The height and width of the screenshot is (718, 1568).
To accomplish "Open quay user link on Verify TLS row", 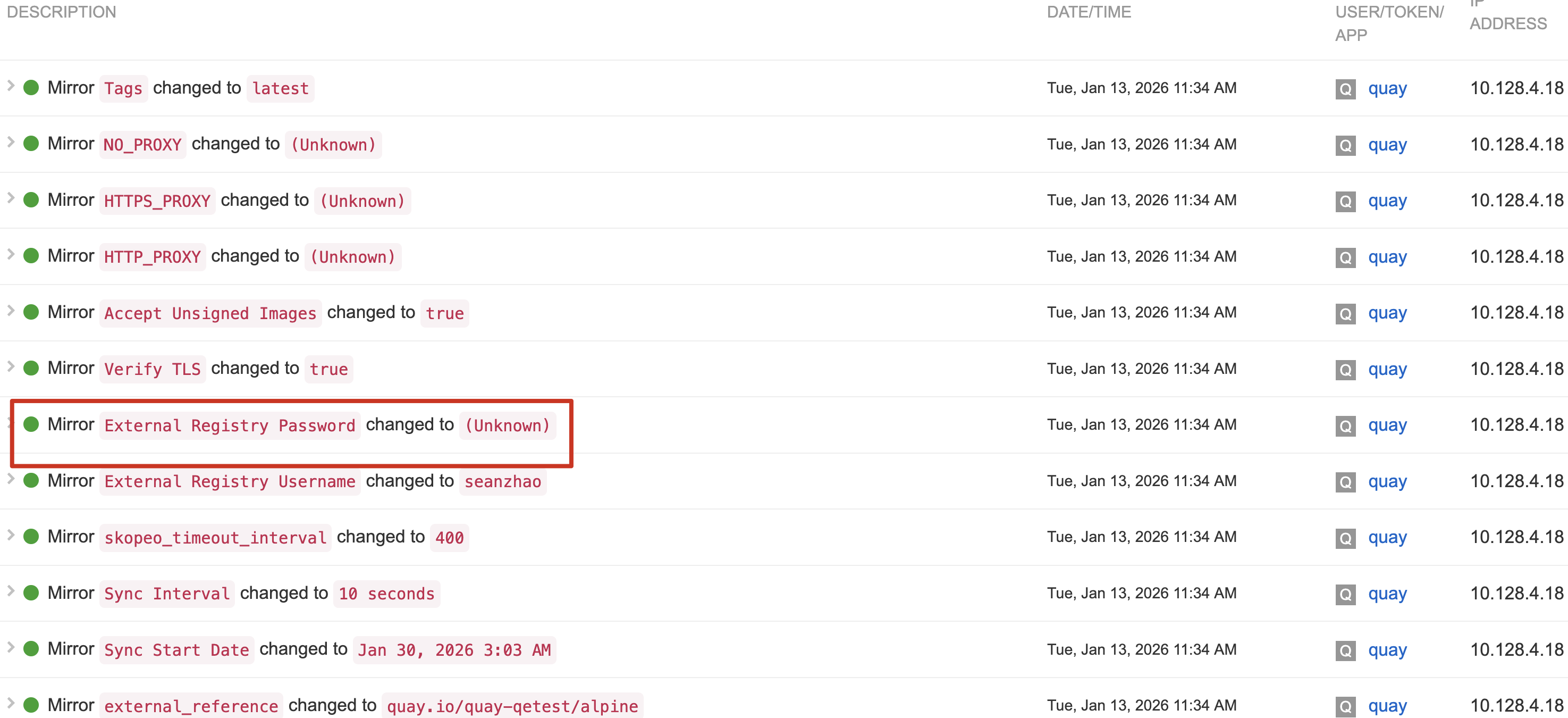I will tap(1387, 369).
